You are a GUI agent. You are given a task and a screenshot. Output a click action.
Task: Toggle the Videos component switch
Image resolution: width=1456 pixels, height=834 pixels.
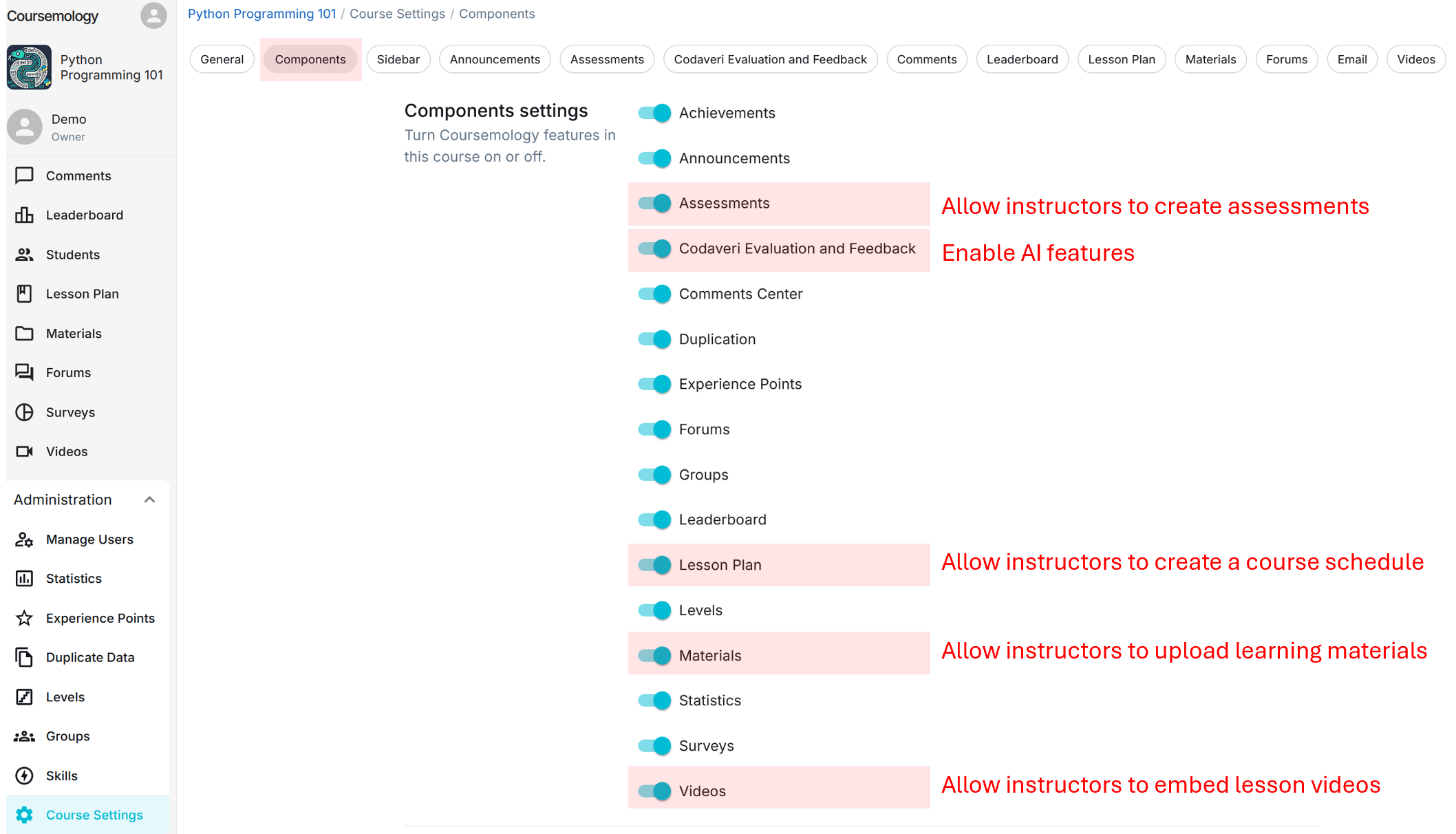654,791
